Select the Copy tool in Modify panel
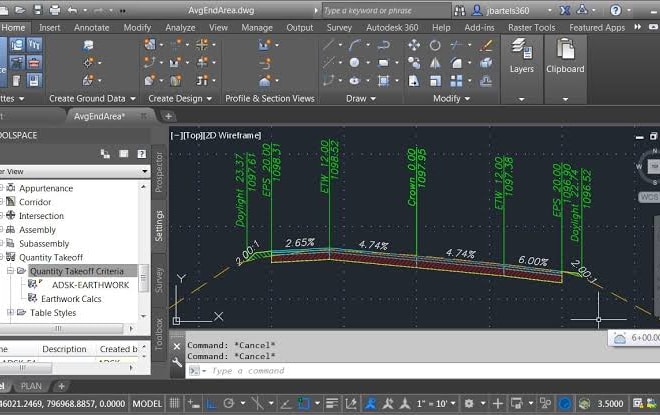The width and height of the screenshot is (660, 415). tap(414, 63)
